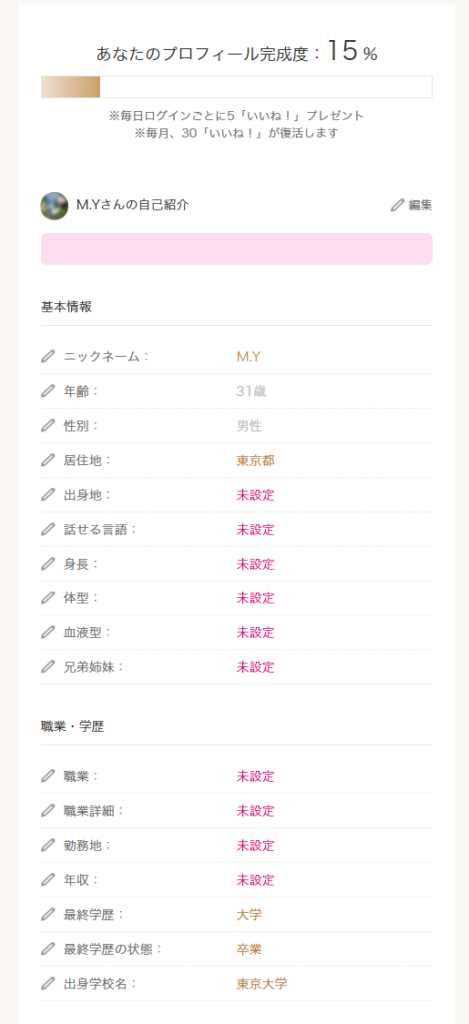Click 未設定 for 職業詳細
Image resolution: width=469 pixels, height=1024 pixels.
(255, 810)
